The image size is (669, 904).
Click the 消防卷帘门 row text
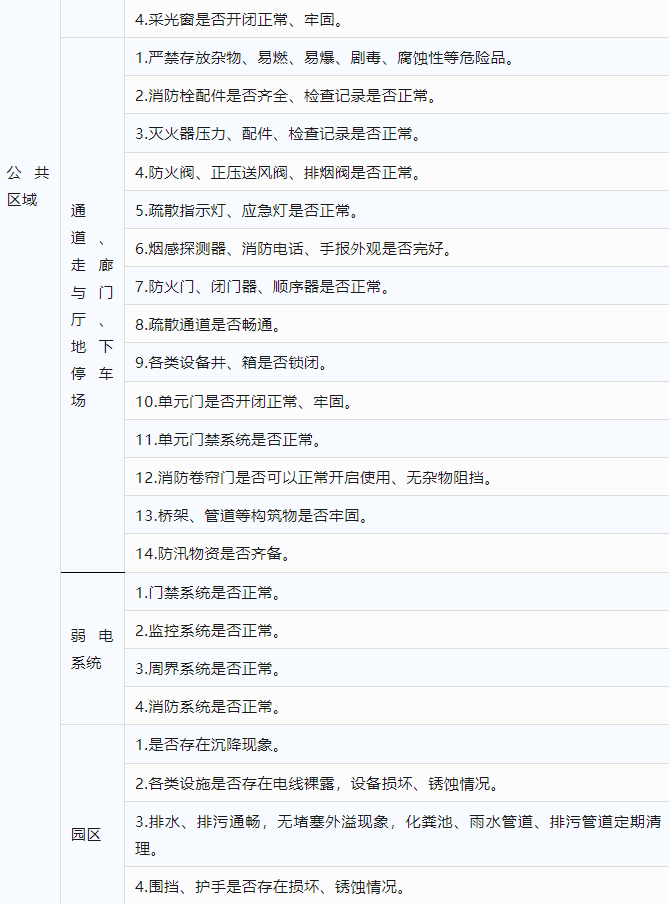click(x=313, y=477)
